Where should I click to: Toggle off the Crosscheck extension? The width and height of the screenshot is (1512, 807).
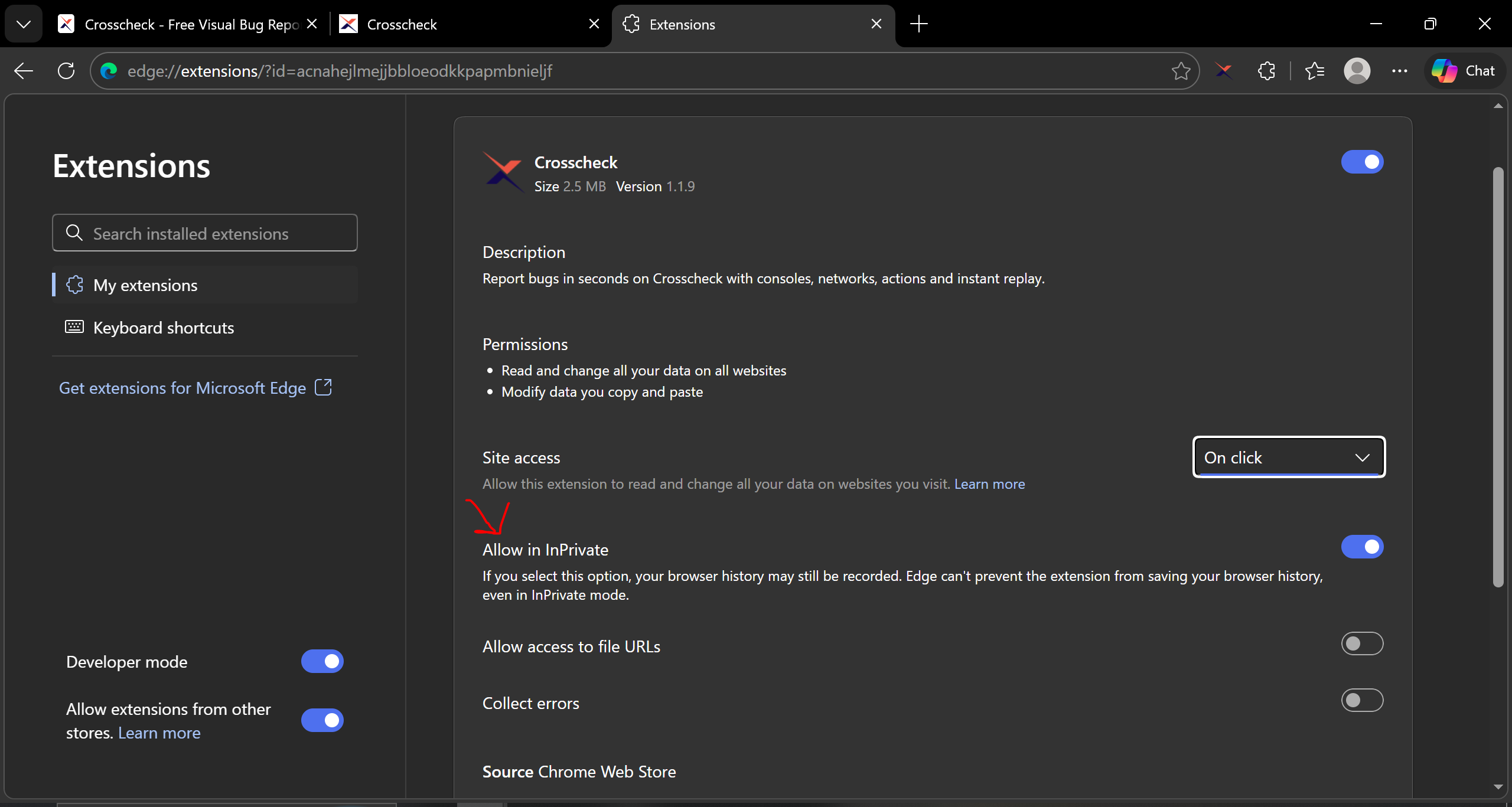pos(1362,161)
